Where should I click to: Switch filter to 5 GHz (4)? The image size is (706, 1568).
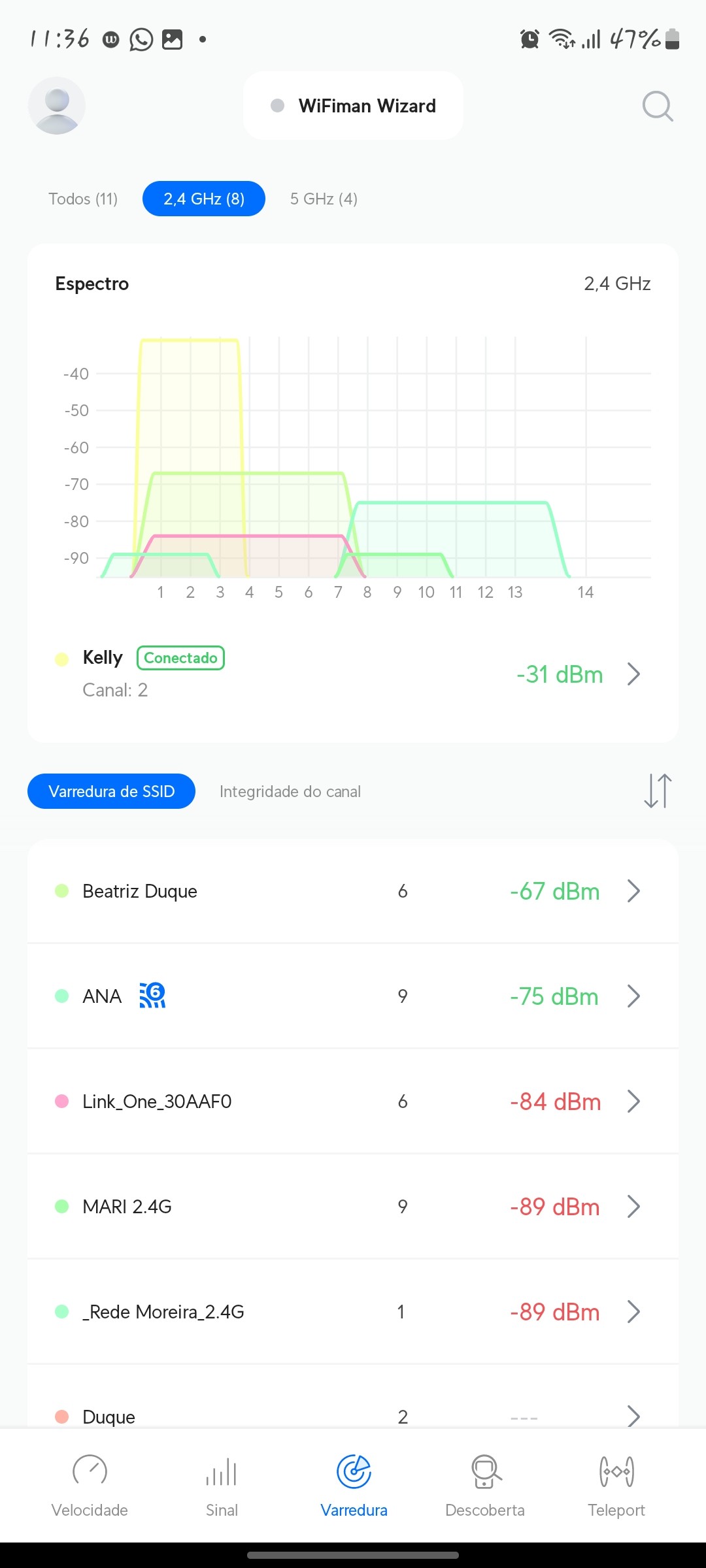click(324, 199)
